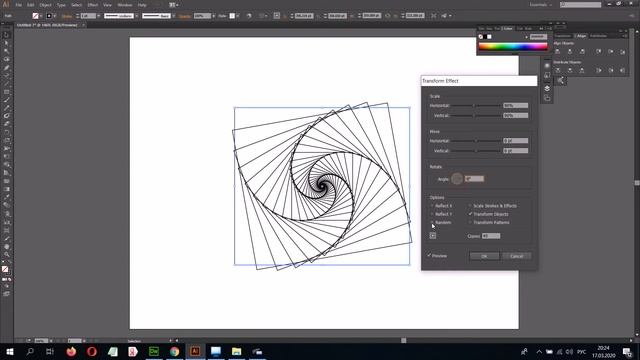This screenshot has height=360, width=640.
Task: Switch to the Color panel tab
Action: click(508, 29)
